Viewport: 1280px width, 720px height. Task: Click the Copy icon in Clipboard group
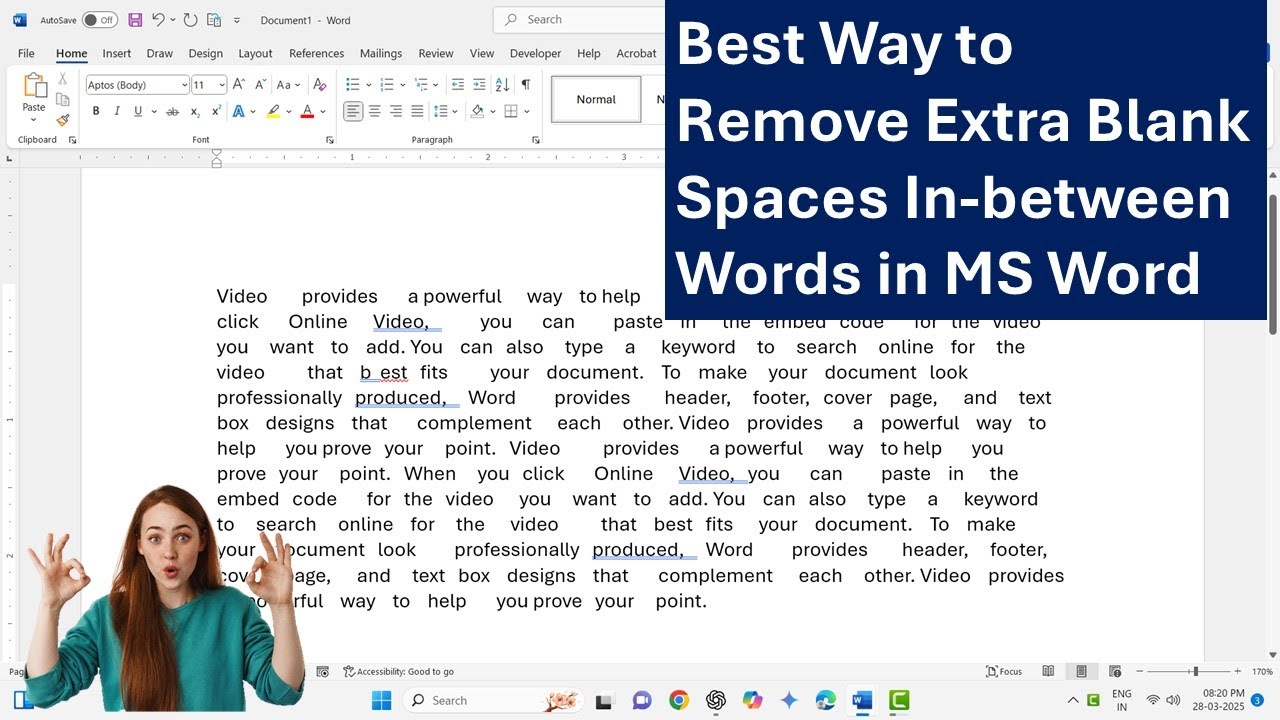click(62, 99)
